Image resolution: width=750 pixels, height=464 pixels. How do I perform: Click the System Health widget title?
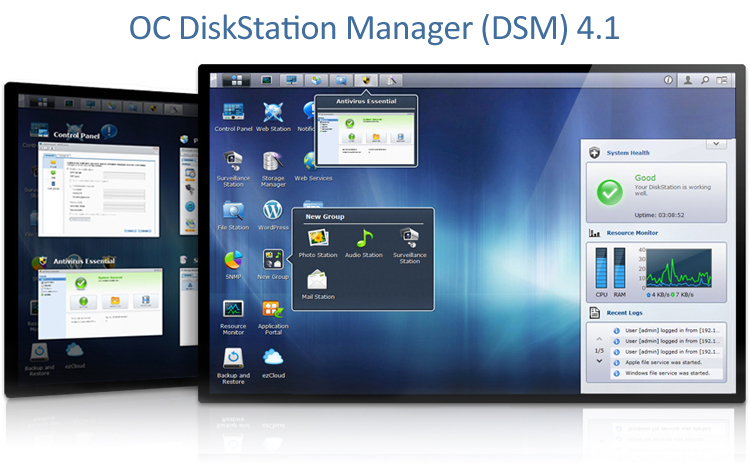(628, 153)
